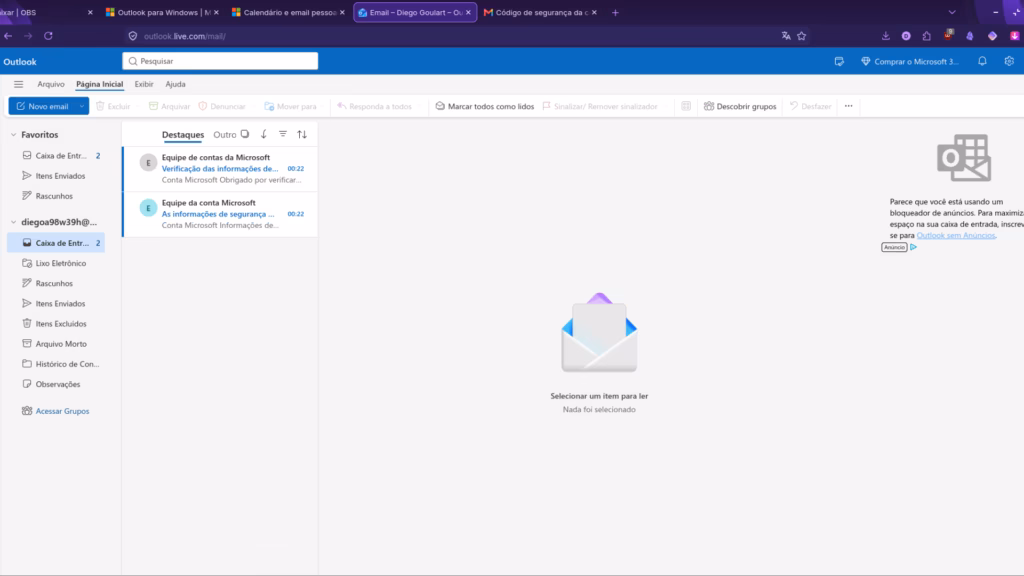Open the browser tab list chevron
1024x576 pixels.
(952, 12)
